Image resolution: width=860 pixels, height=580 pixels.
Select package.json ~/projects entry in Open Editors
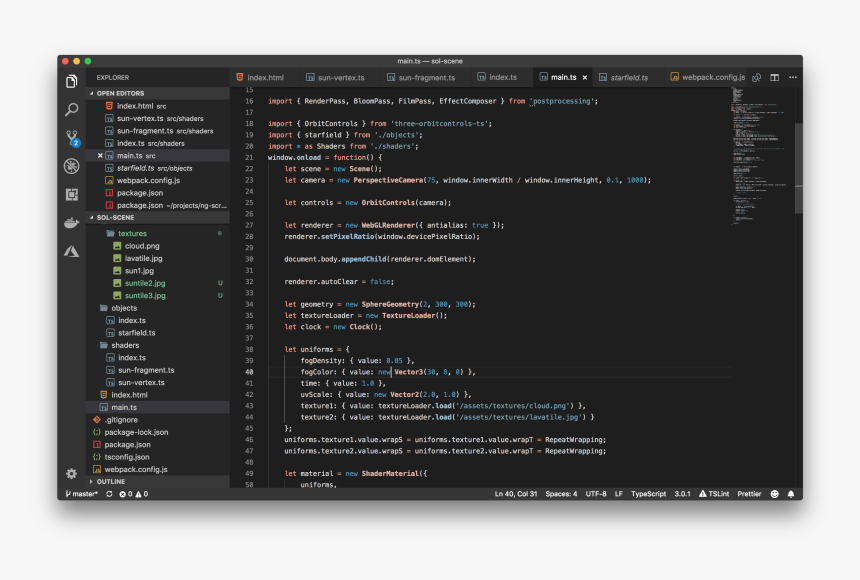pyautogui.click(x=158, y=205)
